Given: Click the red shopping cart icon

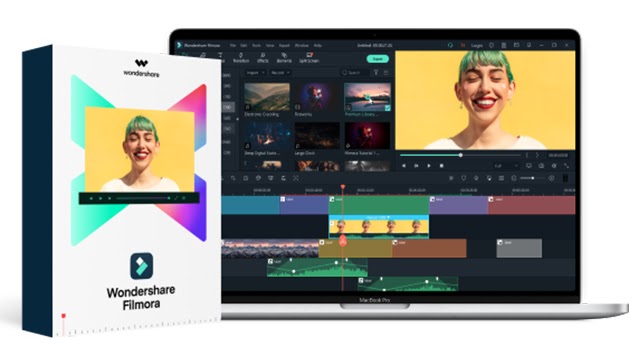Looking at the screenshot, I should (463, 45).
